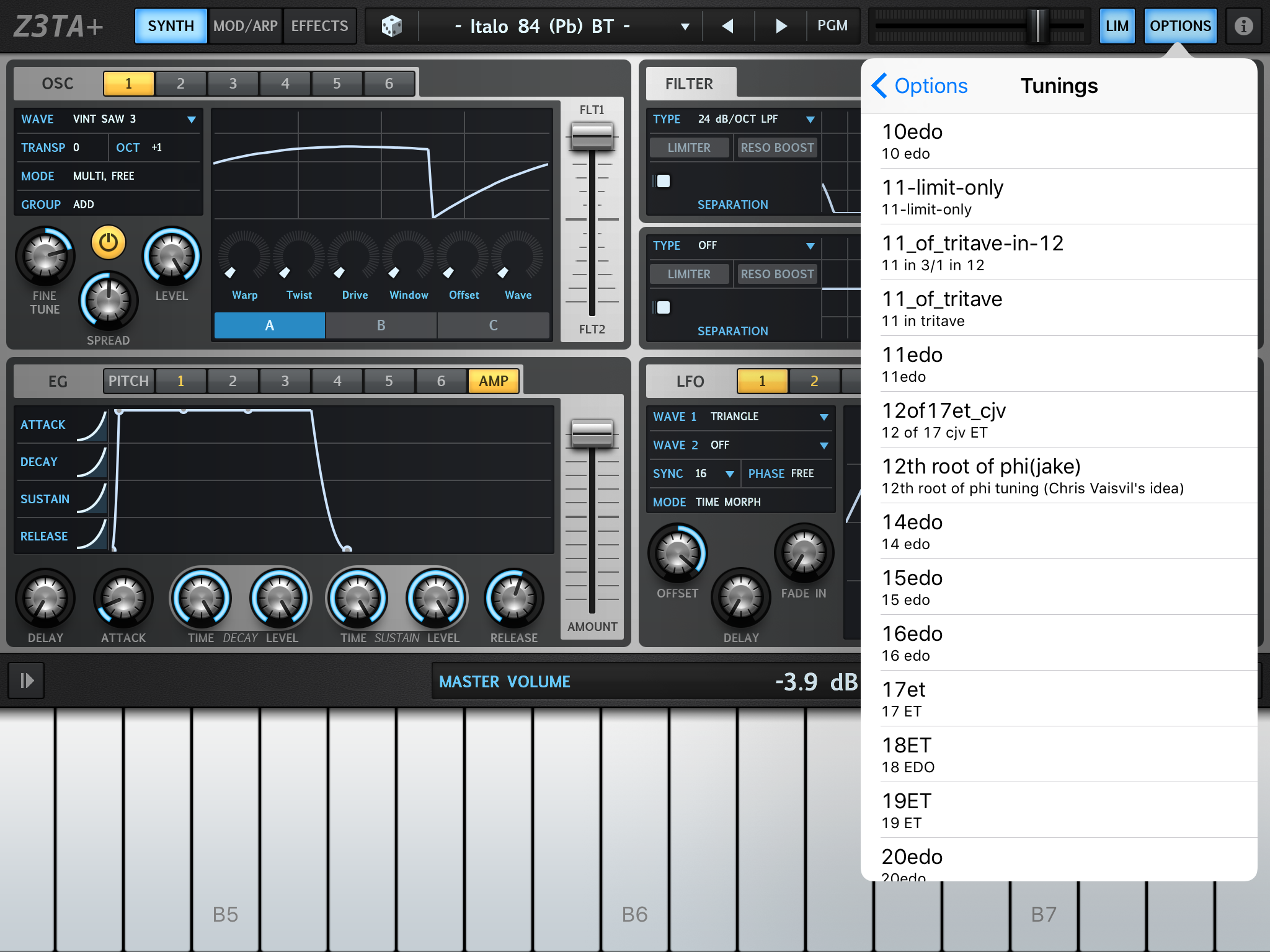Image resolution: width=1270 pixels, height=952 pixels.
Task: Open the info icon in top bar
Action: pos(1243,26)
